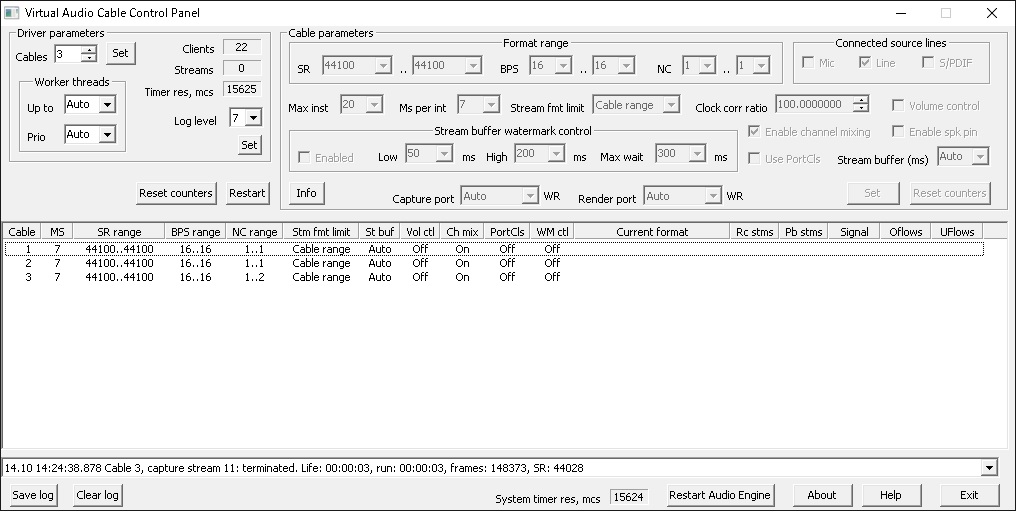Click the Restart Audio Engine button
Image resolution: width=1016 pixels, height=517 pixels.
coord(720,496)
